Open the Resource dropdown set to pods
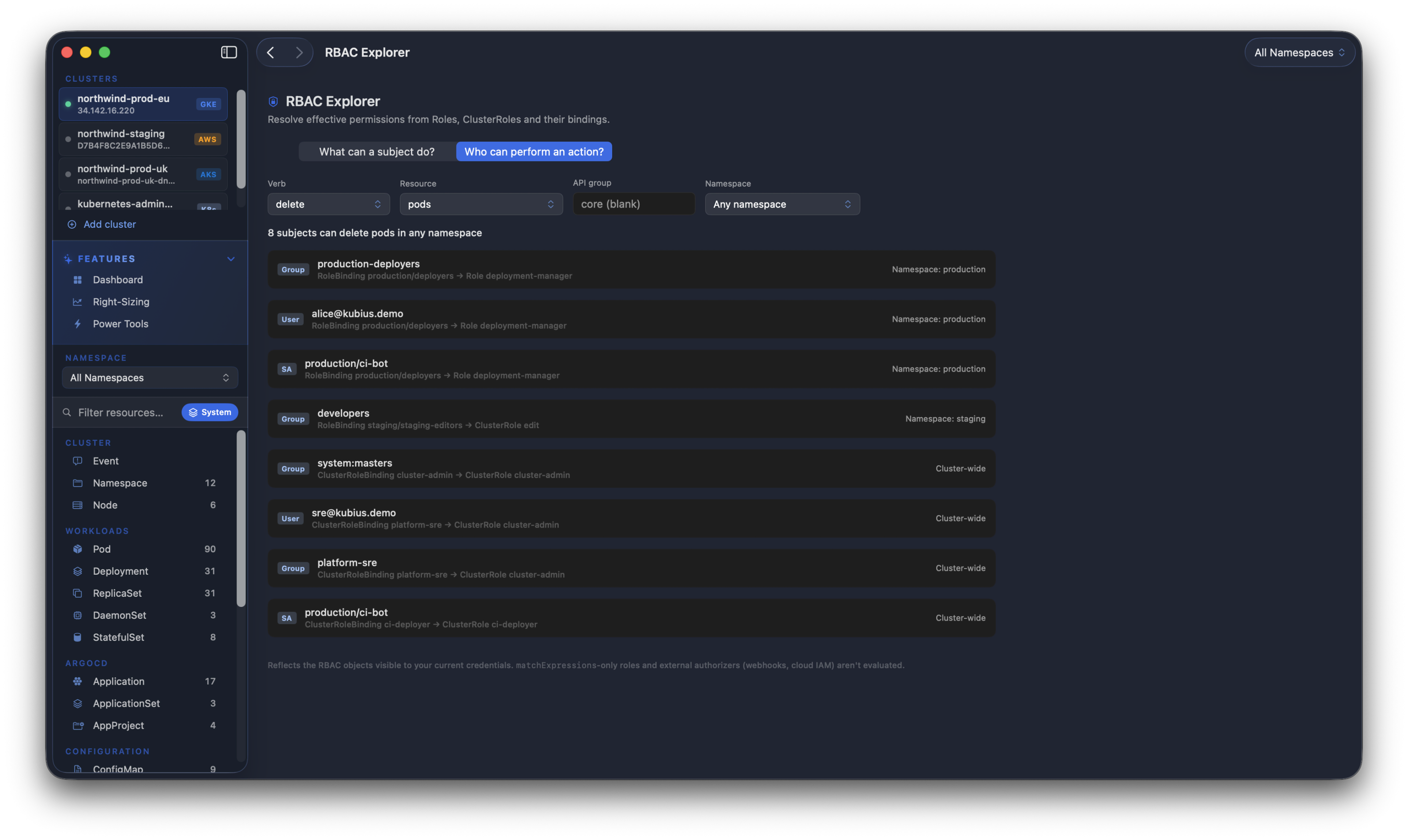The image size is (1408, 840). click(x=481, y=204)
